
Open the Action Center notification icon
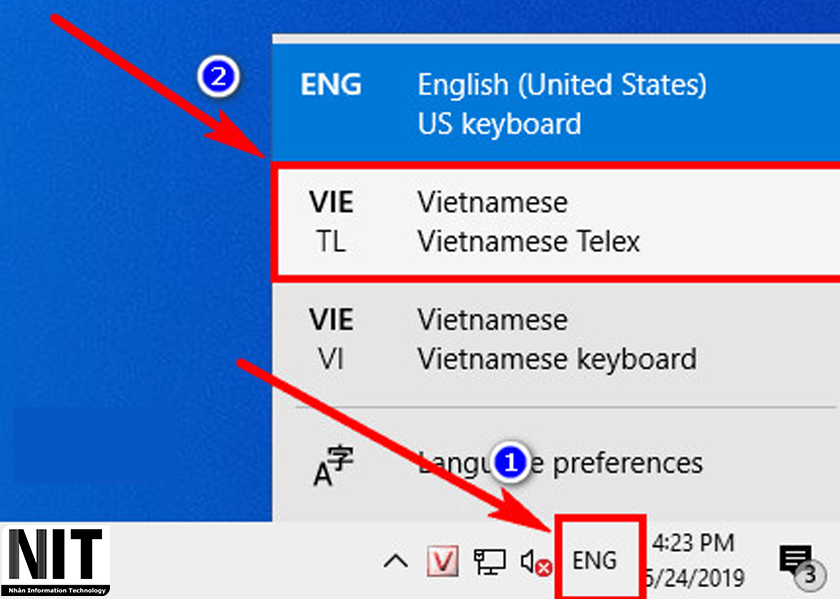pyautogui.click(x=795, y=560)
